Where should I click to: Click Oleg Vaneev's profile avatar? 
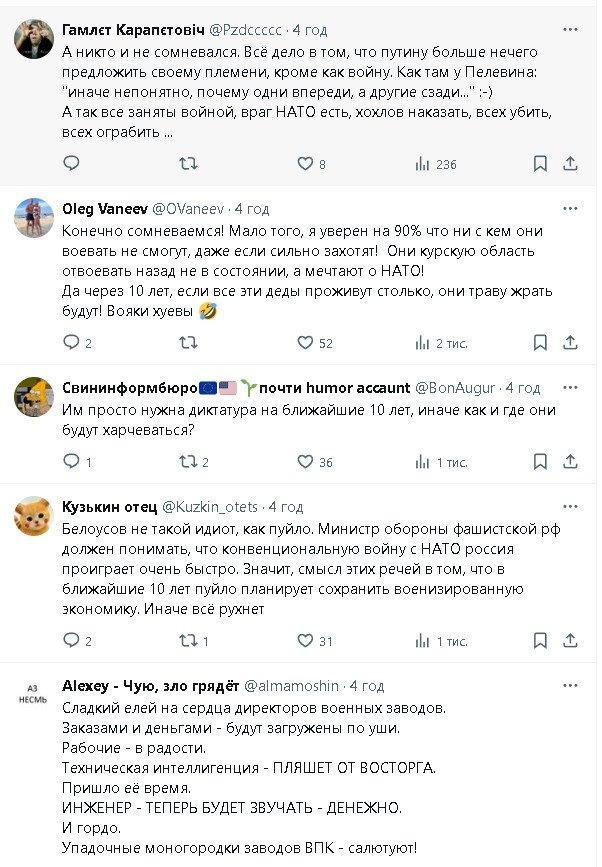(33, 217)
